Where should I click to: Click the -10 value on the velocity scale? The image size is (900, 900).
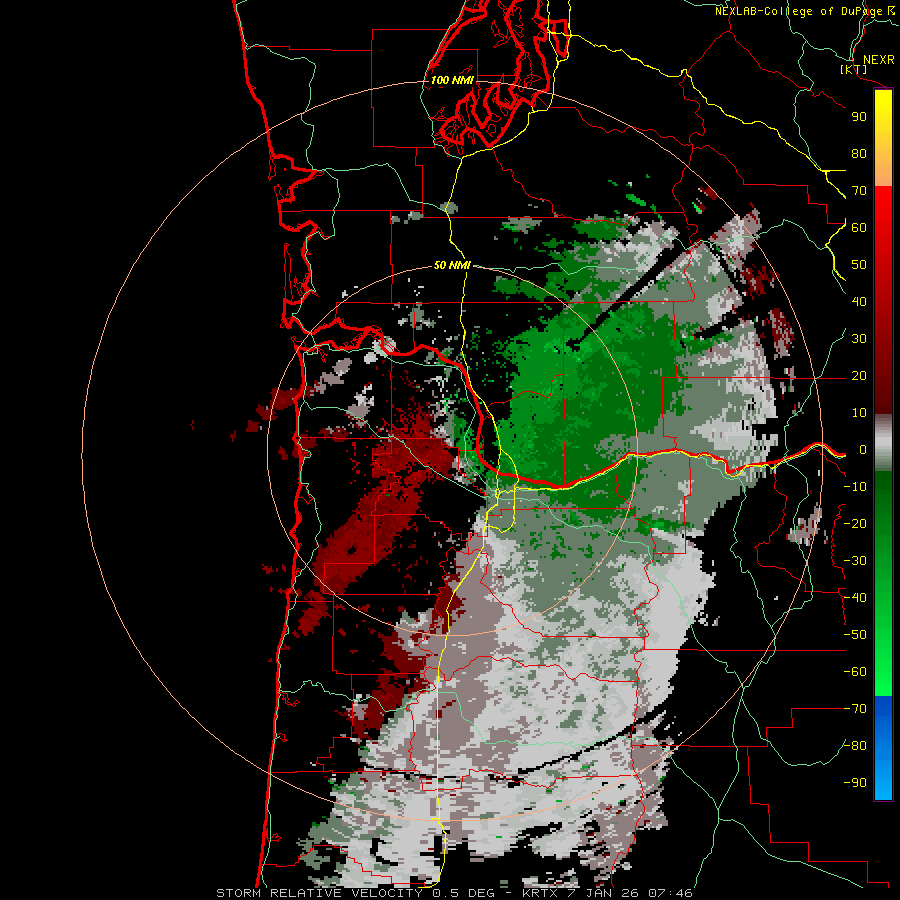pos(855,487)
